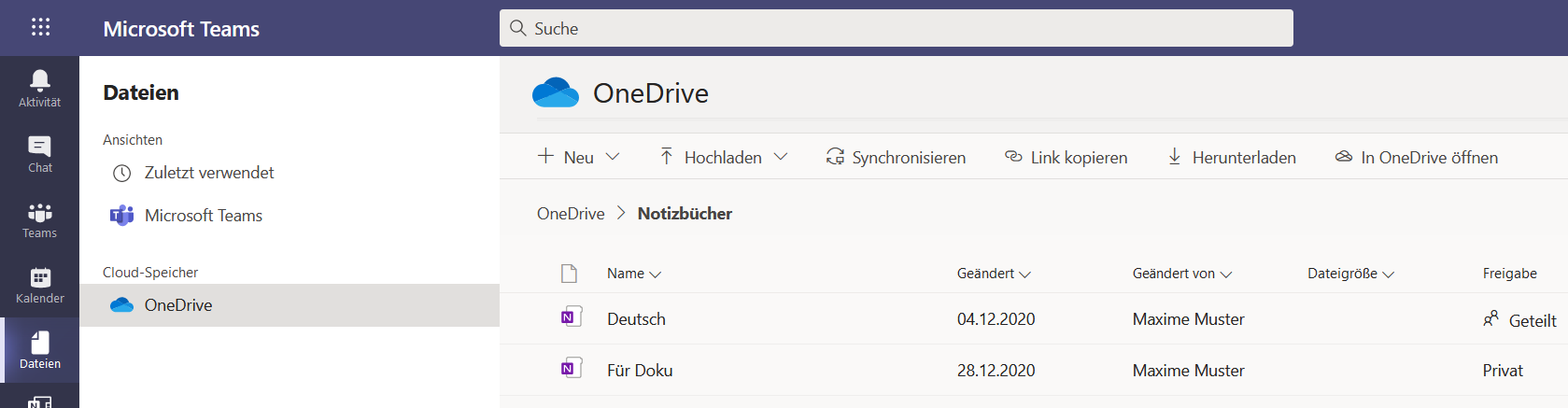Click the Microsoft Teams logo icon in Ansichten
Screen dimensions: 1568x408
tap(121, 216)
